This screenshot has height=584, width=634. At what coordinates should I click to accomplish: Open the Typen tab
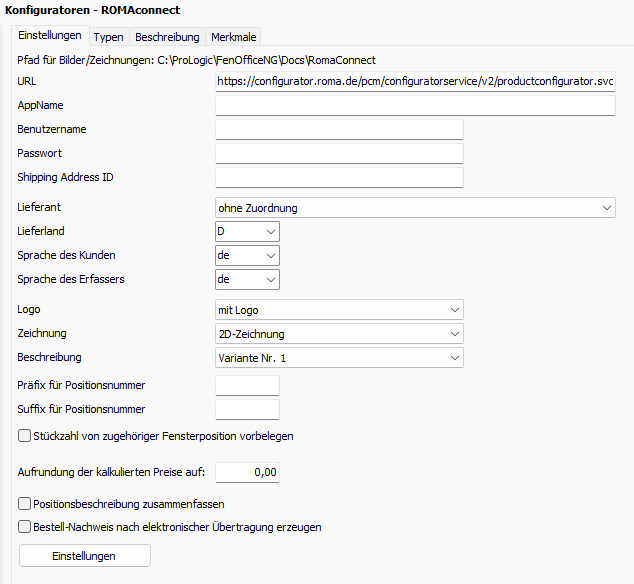(108, 37)
